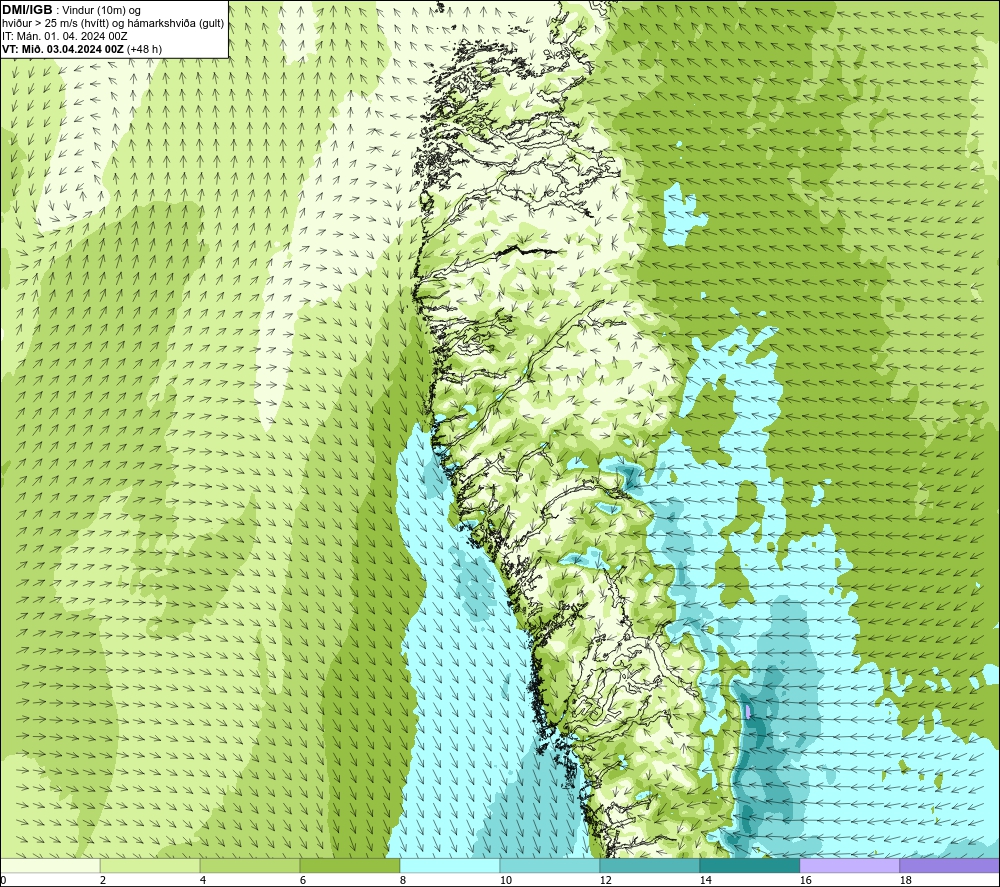The width and height of the screenshot is (1000, 887).
Task: Click the 6–8 m/s dark green legend swatch
Action: [x=349, y=865]
